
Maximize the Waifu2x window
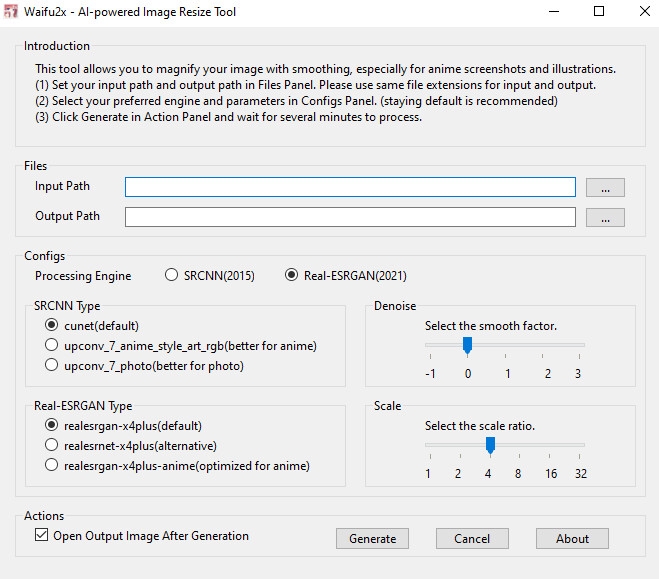[599, 12]
